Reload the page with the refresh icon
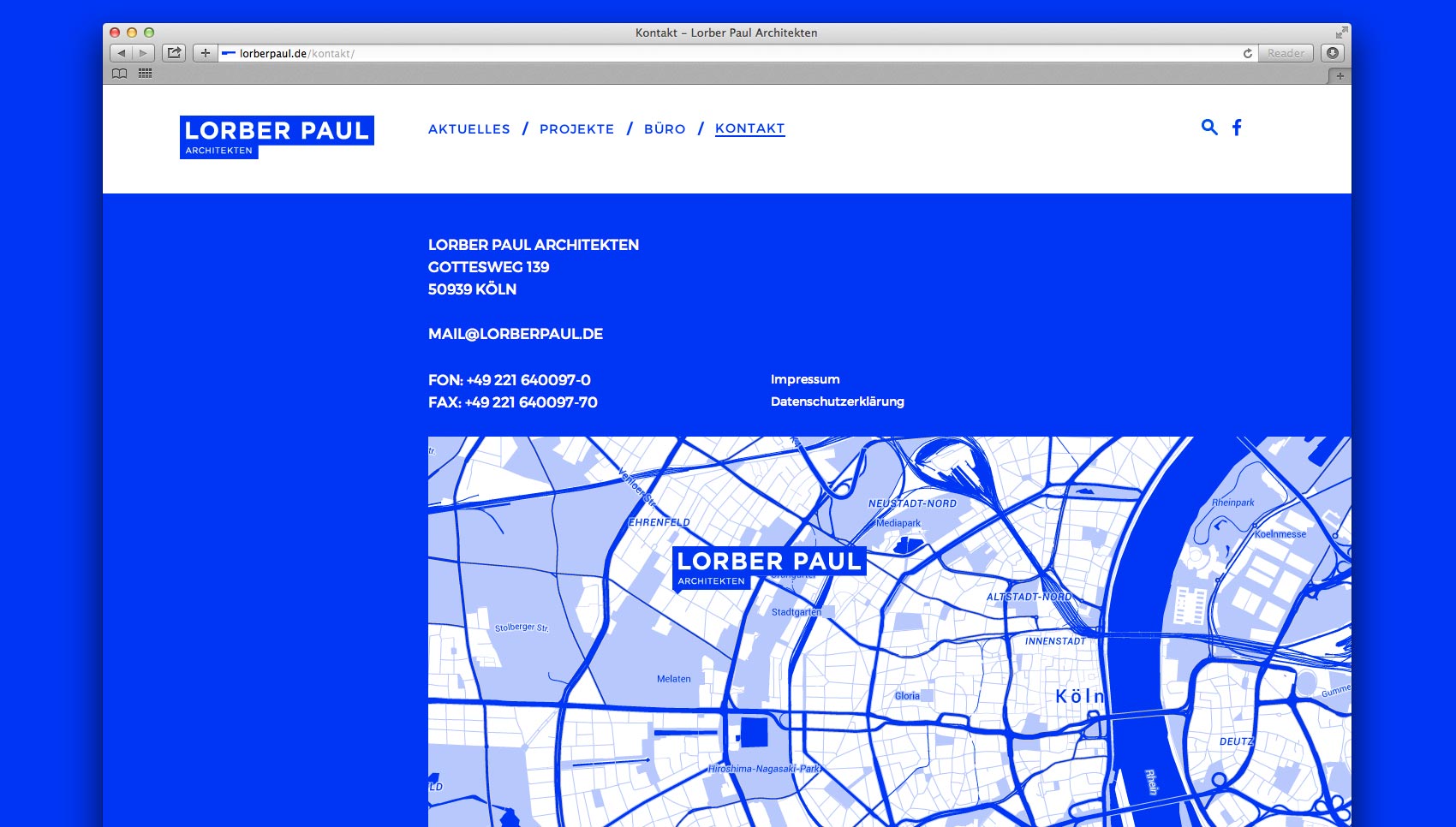The height and width of the screenshot is (827, 1456). pos(1249,52)
